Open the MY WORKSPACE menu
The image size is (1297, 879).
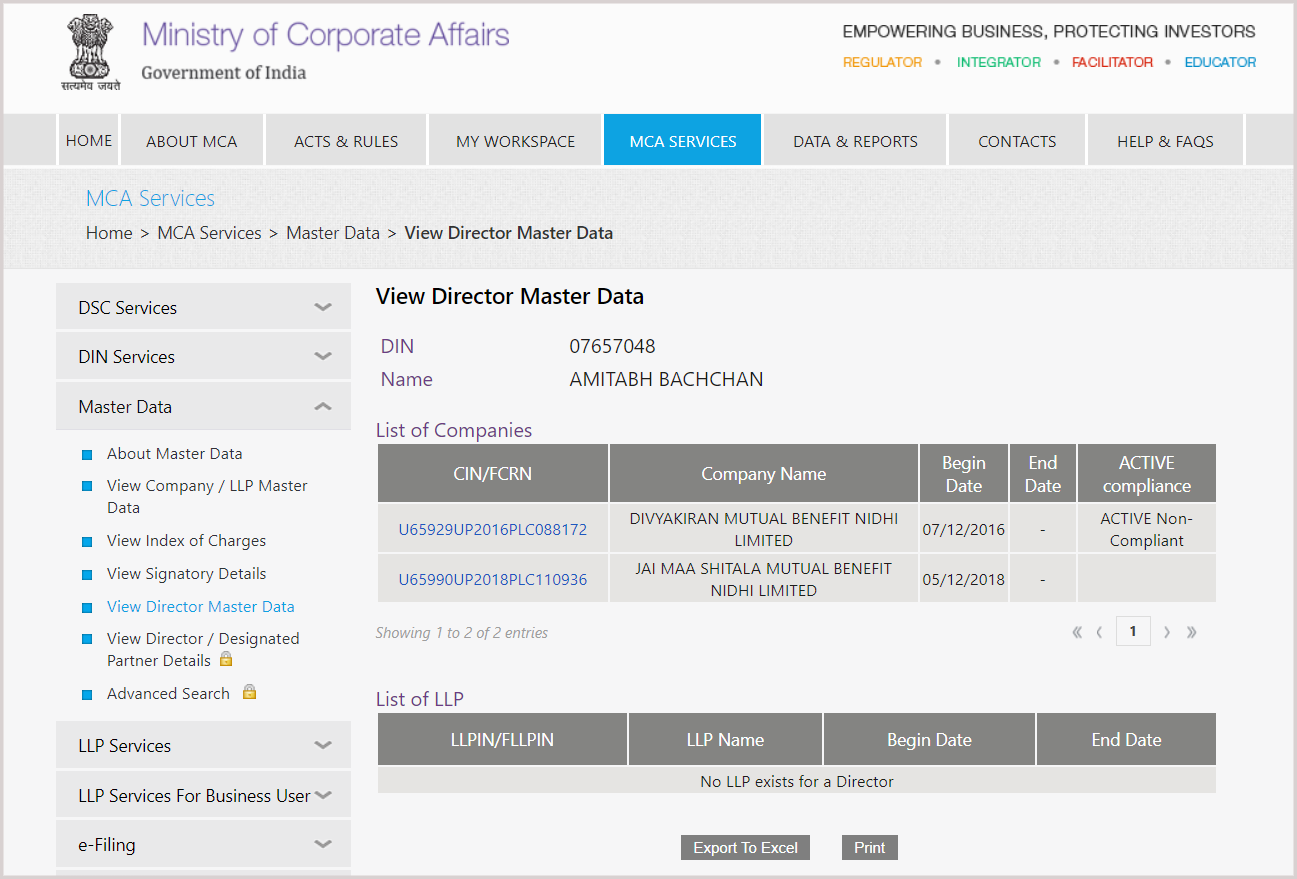point(515,140)
